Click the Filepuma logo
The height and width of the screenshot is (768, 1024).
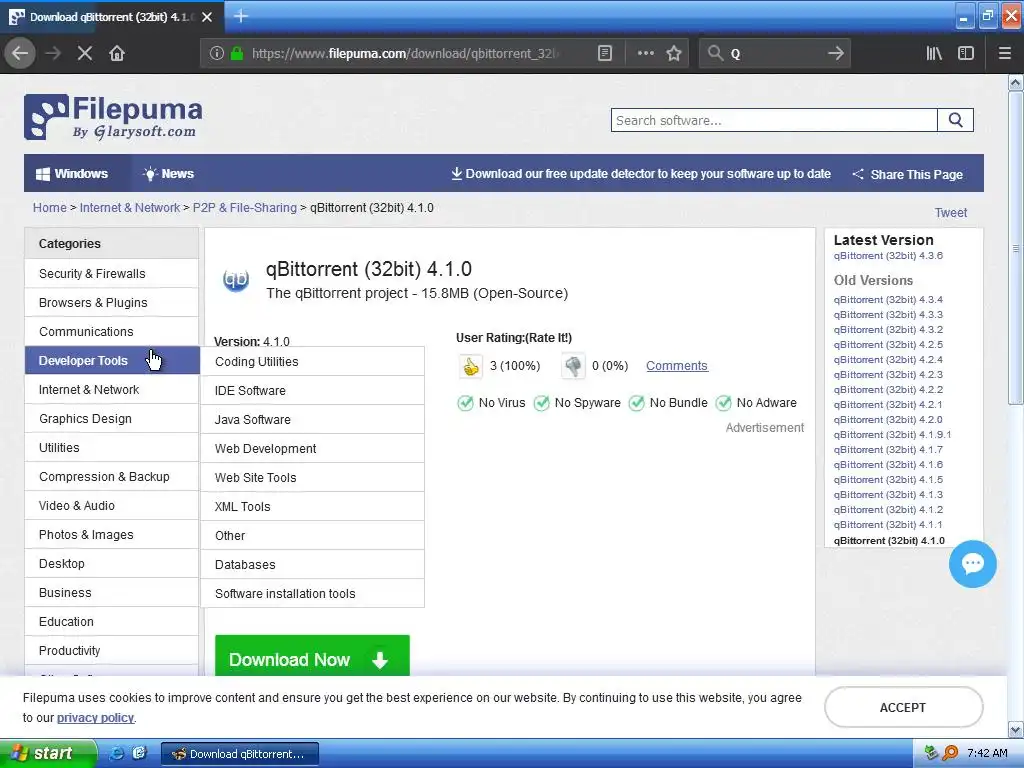(113, 117)
